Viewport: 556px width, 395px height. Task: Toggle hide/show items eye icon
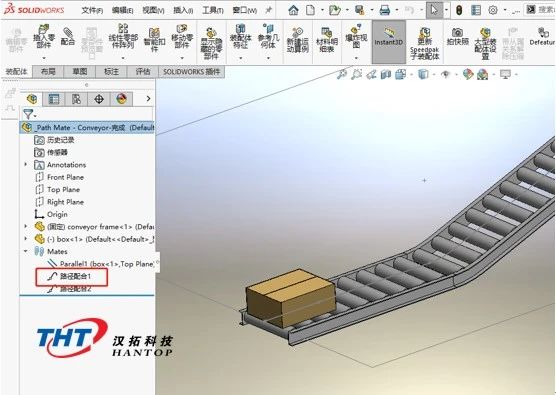pyautogui.click(x=446, y=74)
